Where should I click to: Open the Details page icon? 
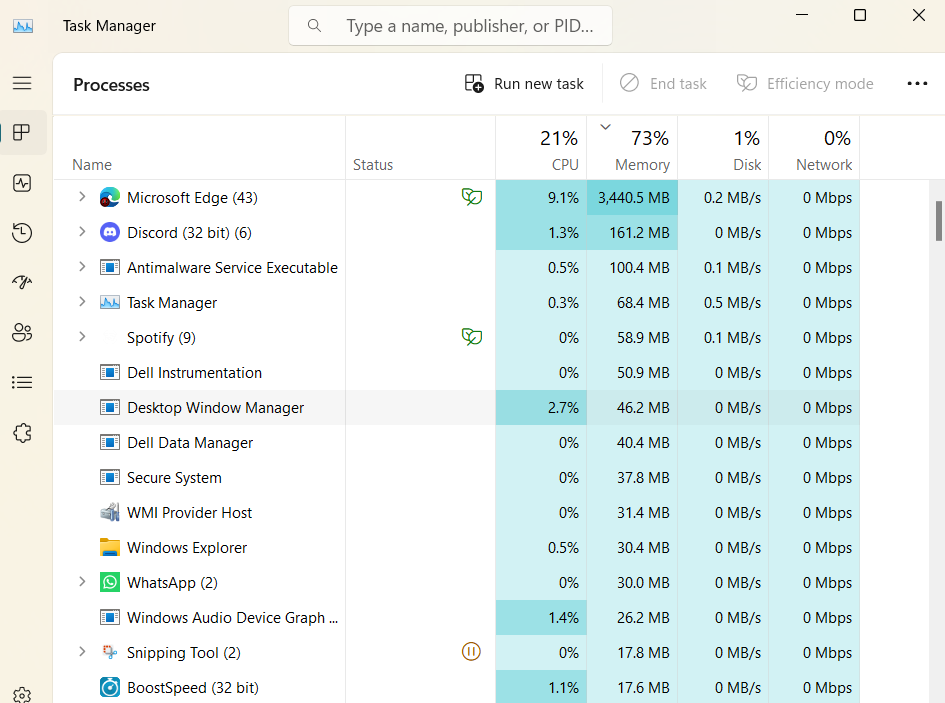pos(22,383)
